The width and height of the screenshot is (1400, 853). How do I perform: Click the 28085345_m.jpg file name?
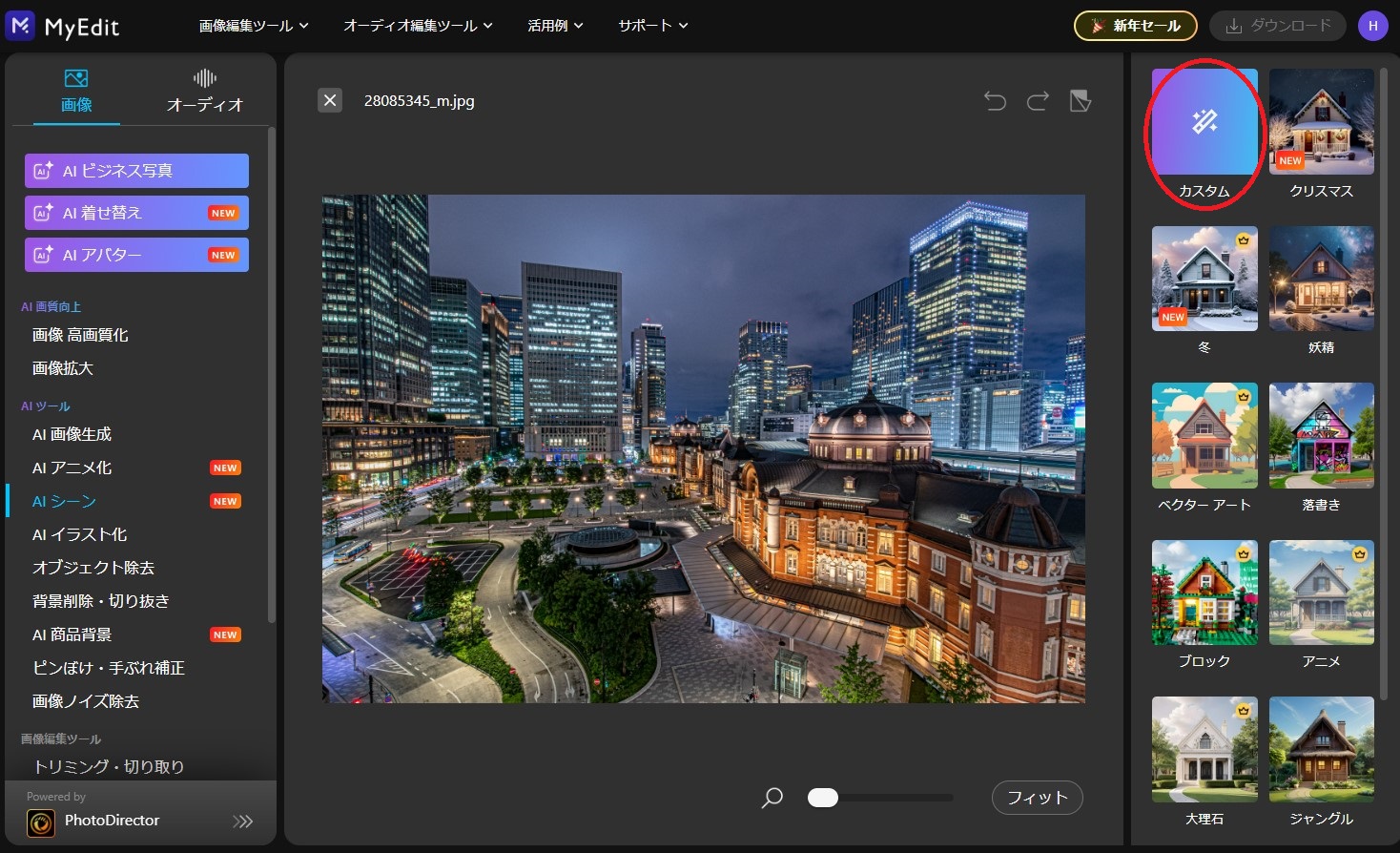click(420, 101)
